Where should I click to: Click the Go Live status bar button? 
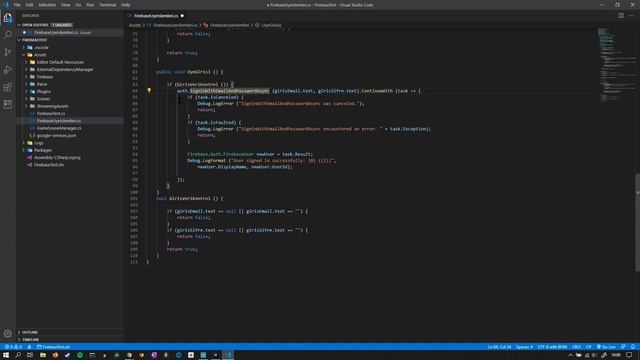[x=606, y=347]
